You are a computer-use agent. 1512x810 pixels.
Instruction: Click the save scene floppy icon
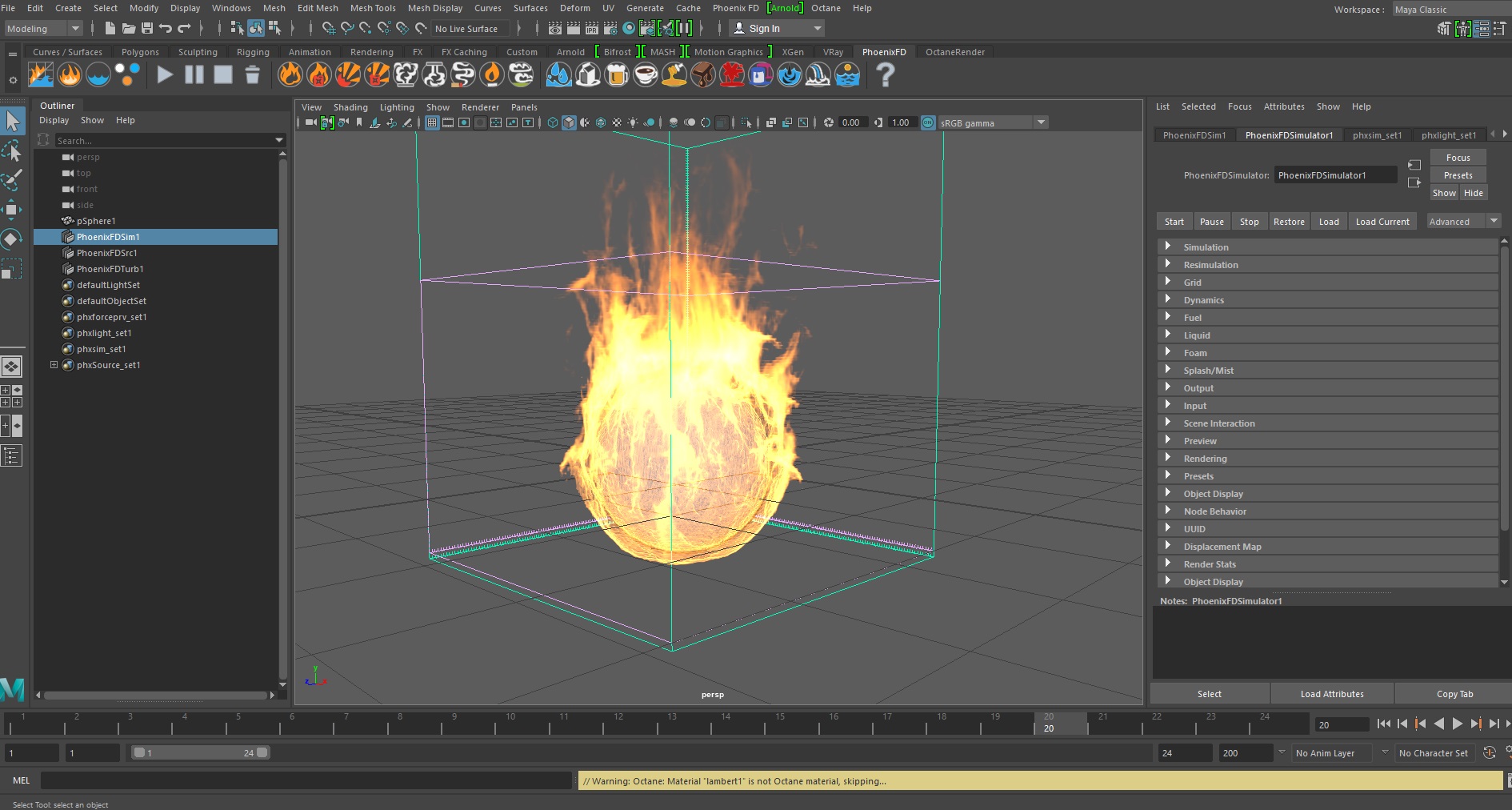tap(147, 29)
